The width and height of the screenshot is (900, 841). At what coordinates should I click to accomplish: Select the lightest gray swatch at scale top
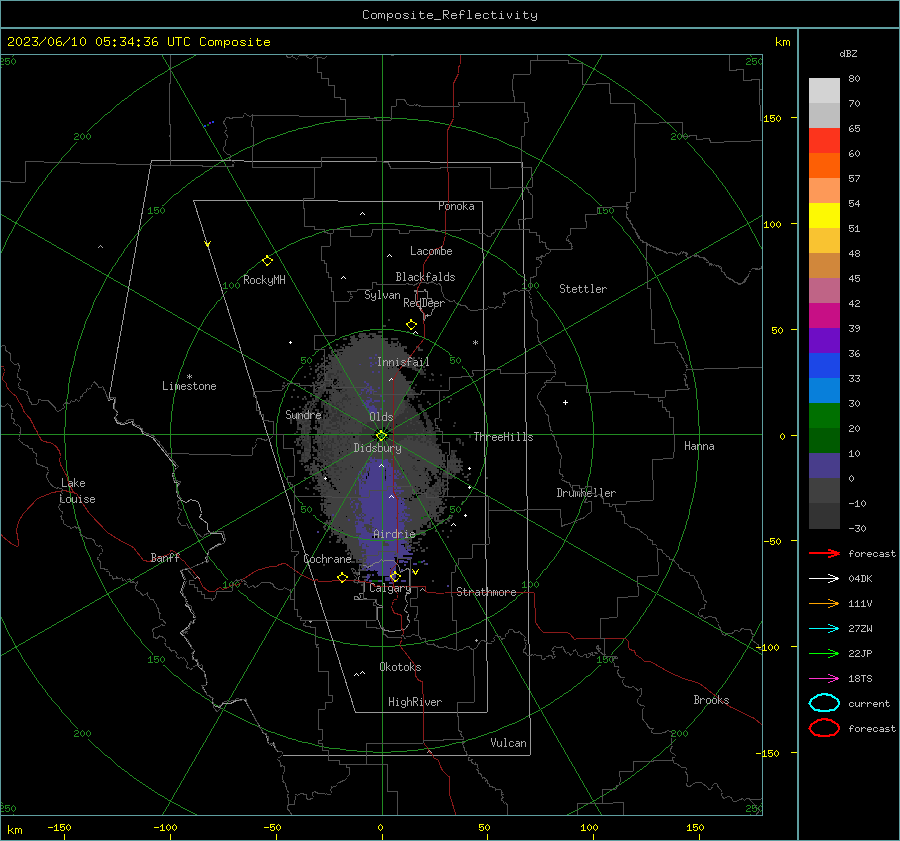[x=824, y=90]
